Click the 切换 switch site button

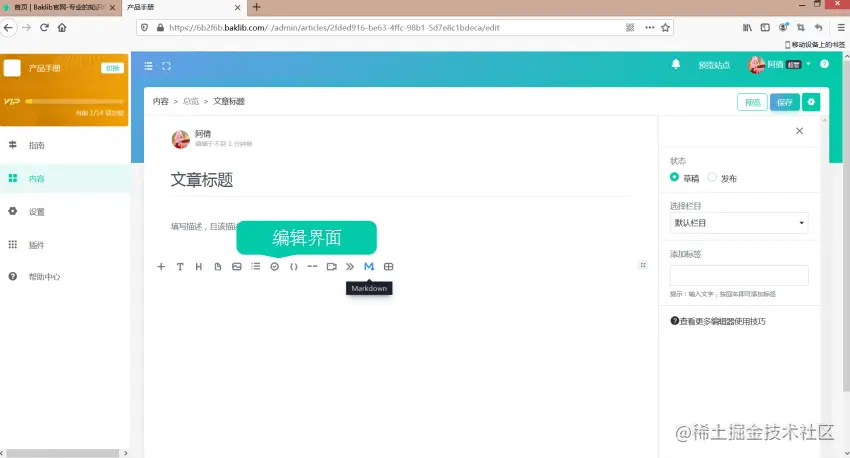[x=112, y=68]
